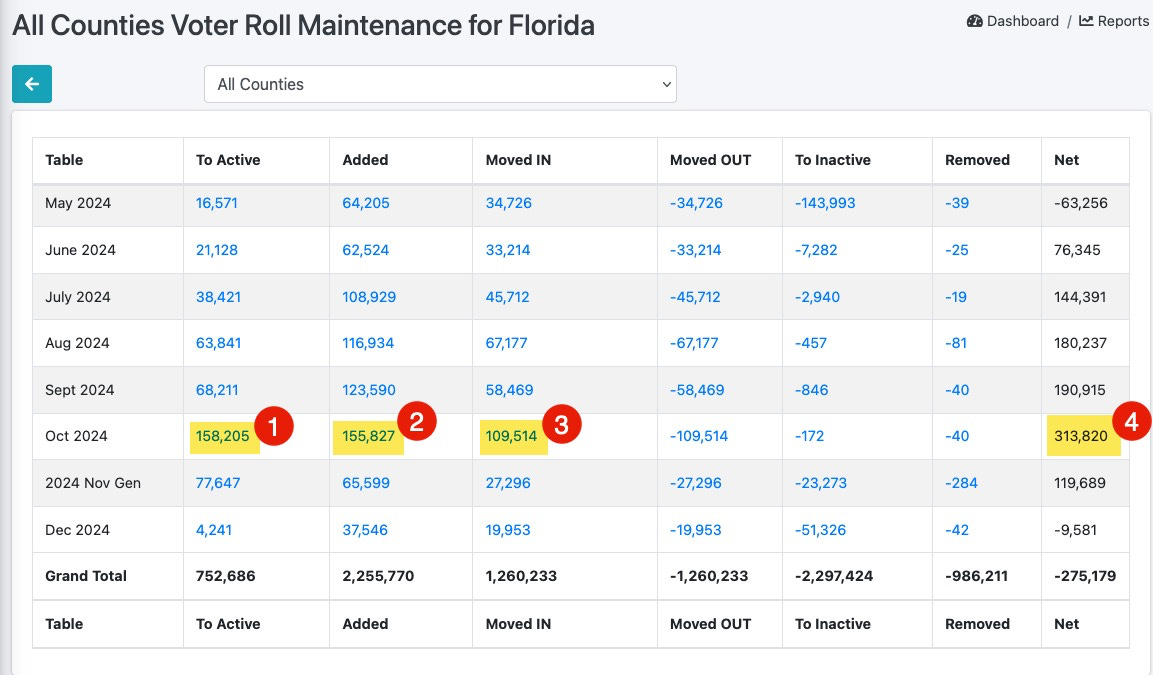This screenshot has height=675, width=1153.
Task: Click the top To Active column header
Action: pyautogui.click(x=228, y=160)
